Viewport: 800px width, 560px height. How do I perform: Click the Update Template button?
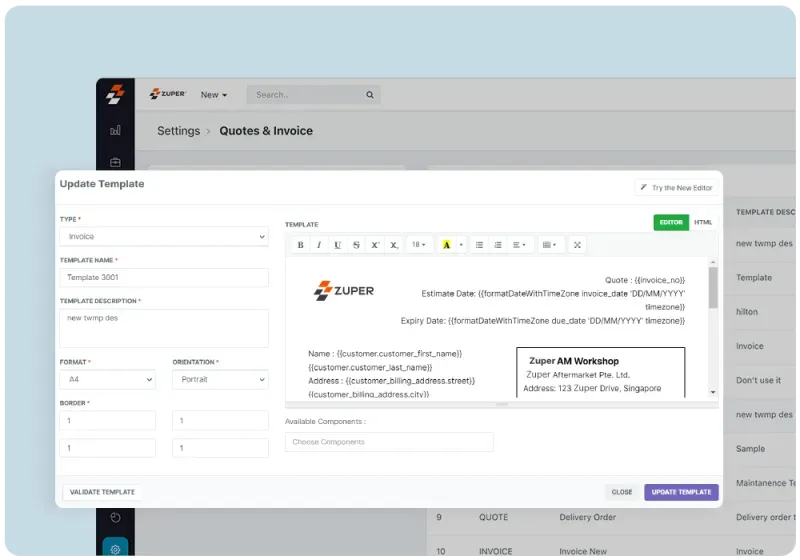tap(681, 492)
